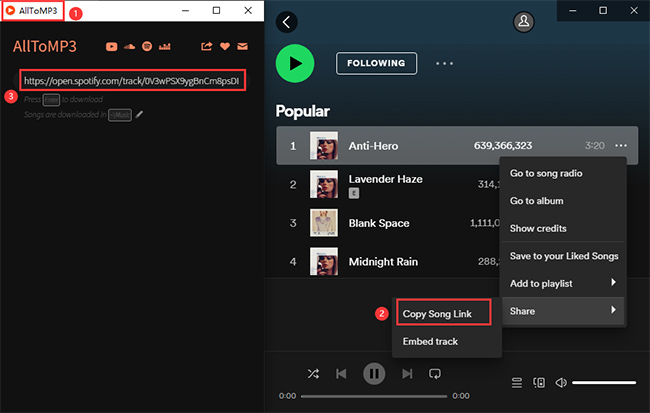This screenshot has width=650, height=413.
Task: Open the Spotify play queue icon
Action: pyautogui.click(x=517, y=383)
